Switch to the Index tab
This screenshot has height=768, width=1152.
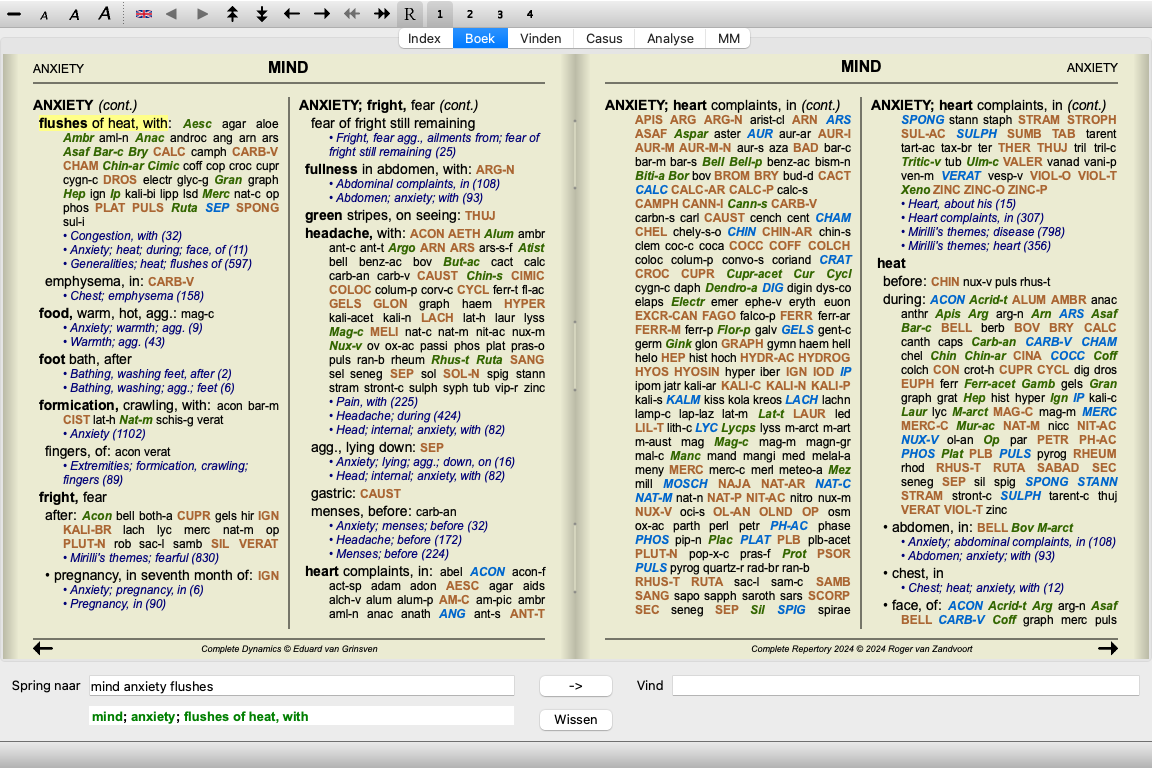pos(425,39)
